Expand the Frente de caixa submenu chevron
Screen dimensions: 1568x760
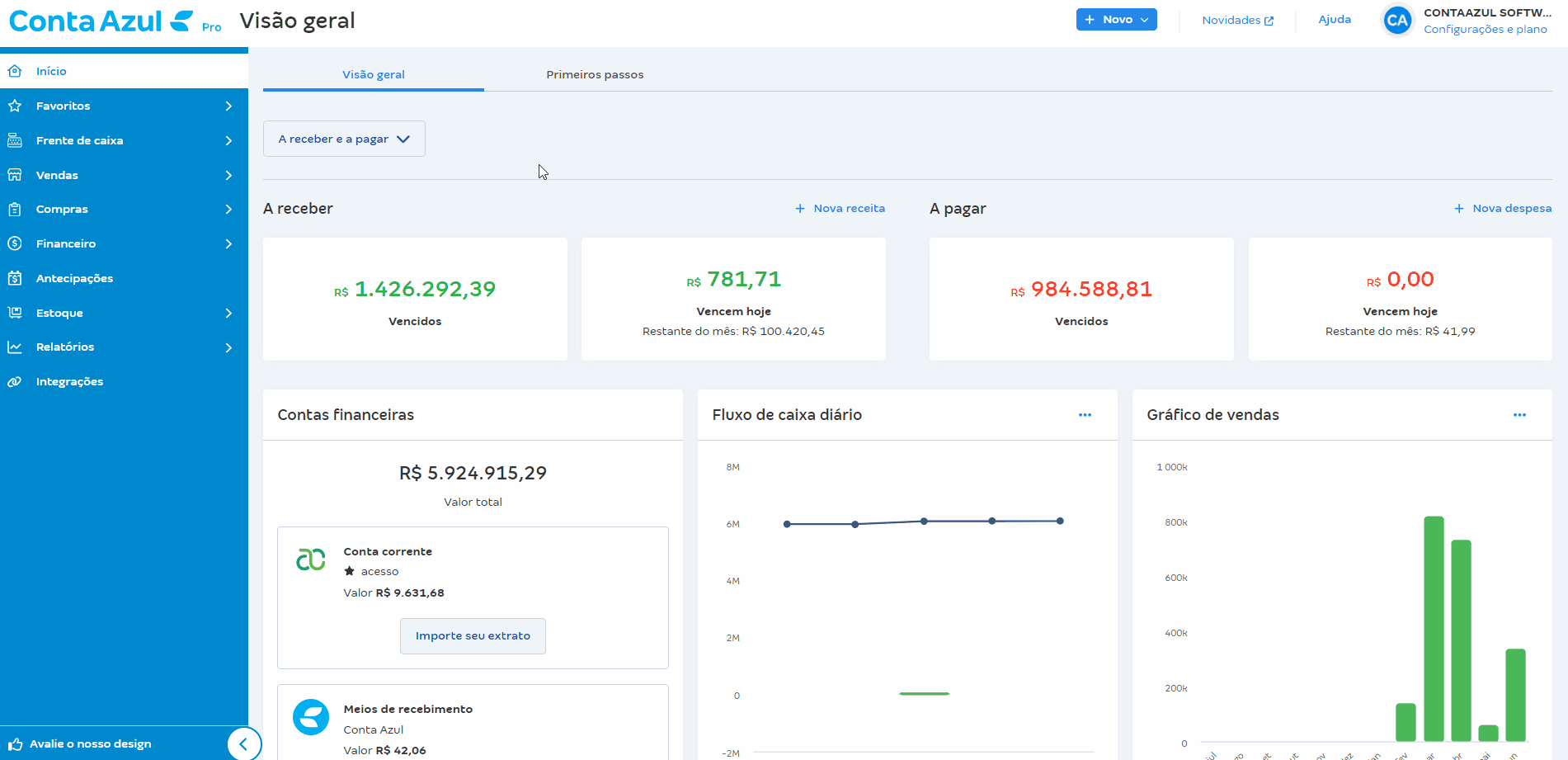(228, 140)
